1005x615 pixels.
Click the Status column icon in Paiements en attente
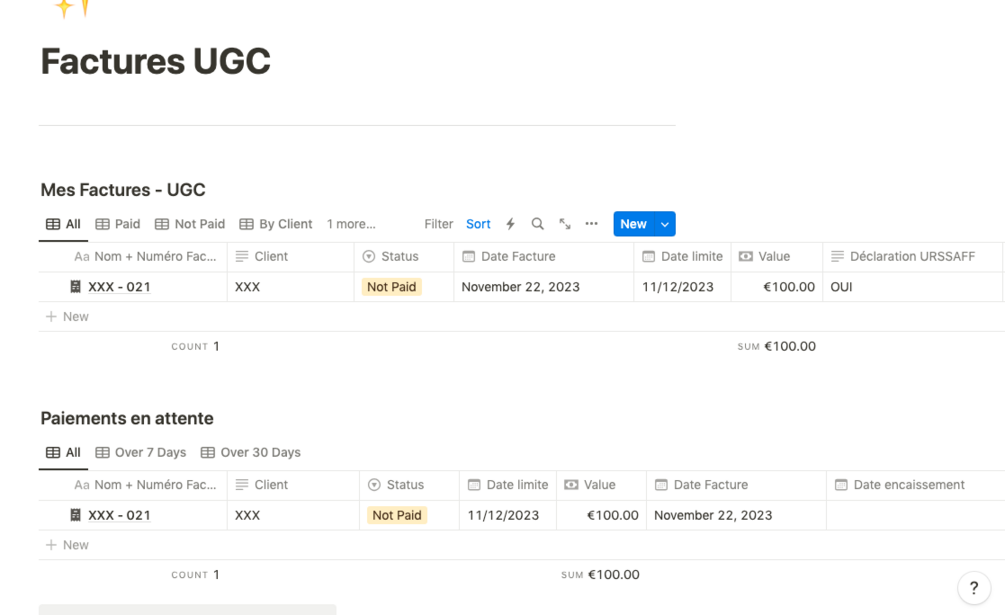tap(374, 485)
